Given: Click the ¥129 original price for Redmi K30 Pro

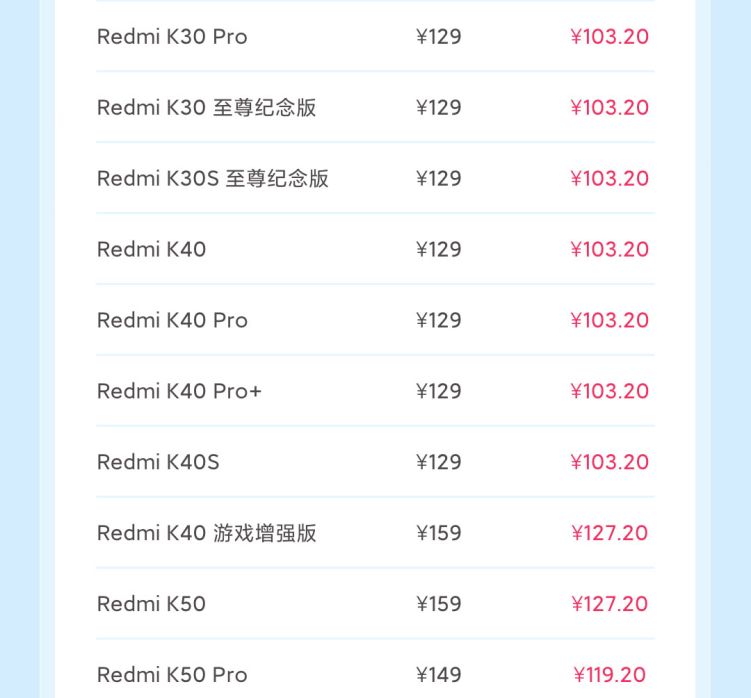Looking at the screenshot, I should 438,37.
